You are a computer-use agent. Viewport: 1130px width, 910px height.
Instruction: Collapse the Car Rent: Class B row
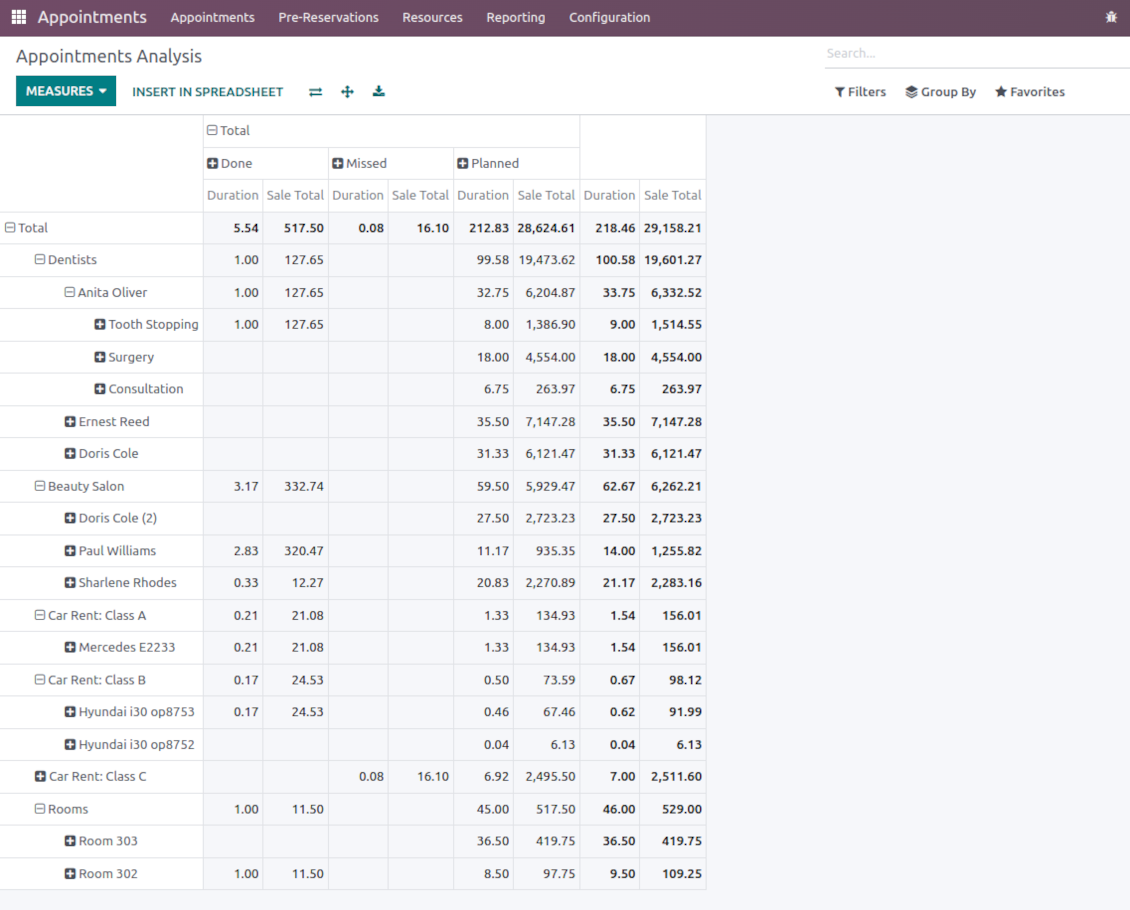click(x=90, y=680)
